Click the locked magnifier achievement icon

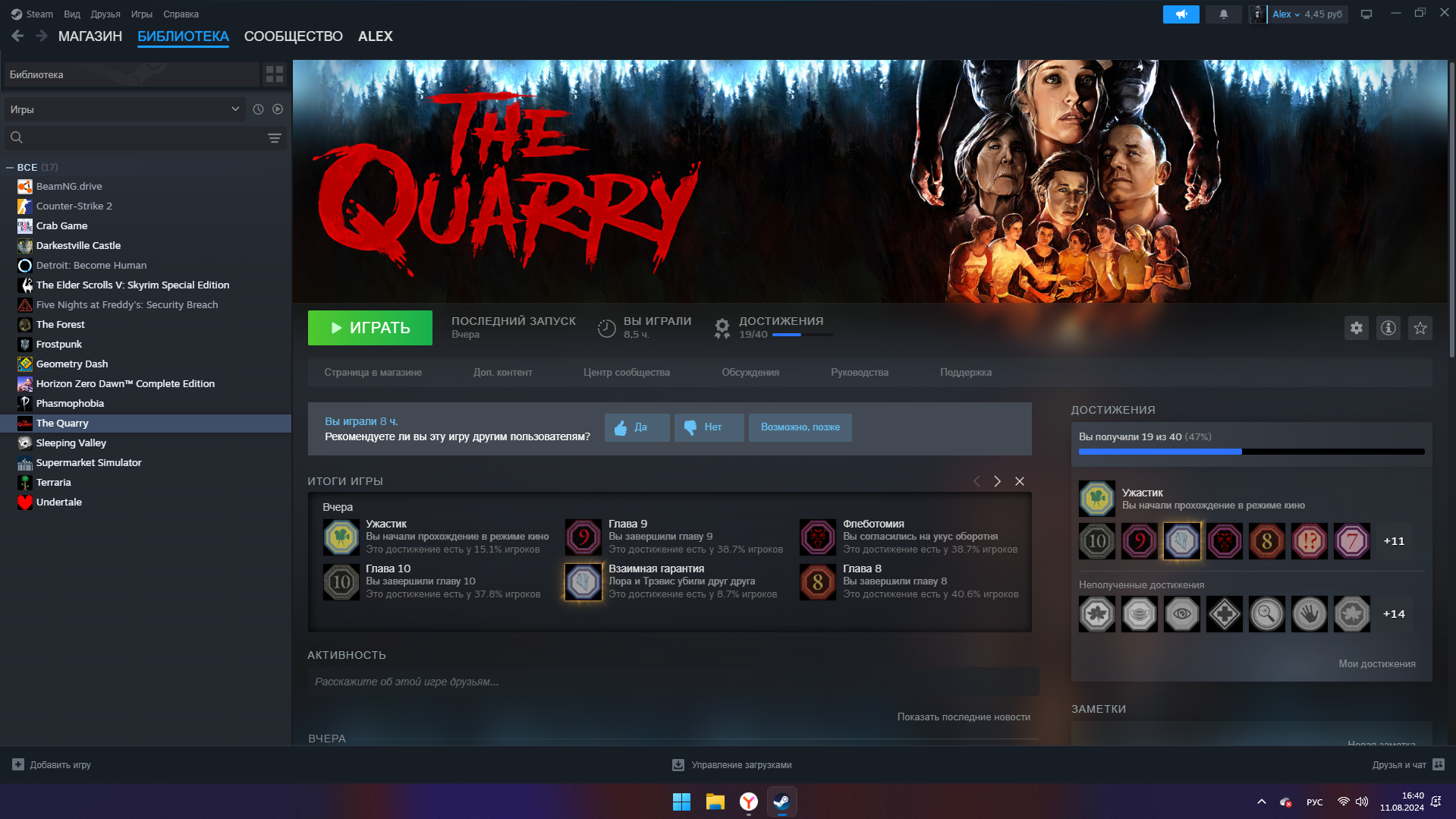1266,614
